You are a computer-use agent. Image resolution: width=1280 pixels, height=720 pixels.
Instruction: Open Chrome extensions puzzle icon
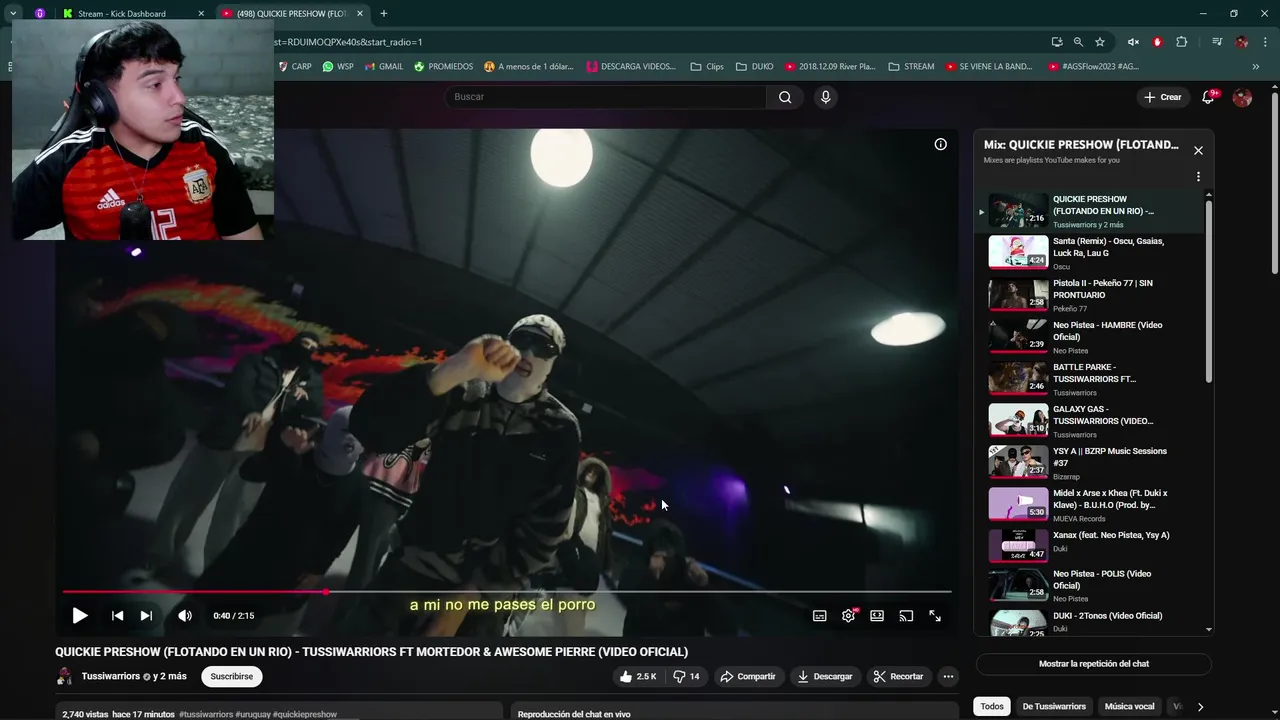point(1182,42)
